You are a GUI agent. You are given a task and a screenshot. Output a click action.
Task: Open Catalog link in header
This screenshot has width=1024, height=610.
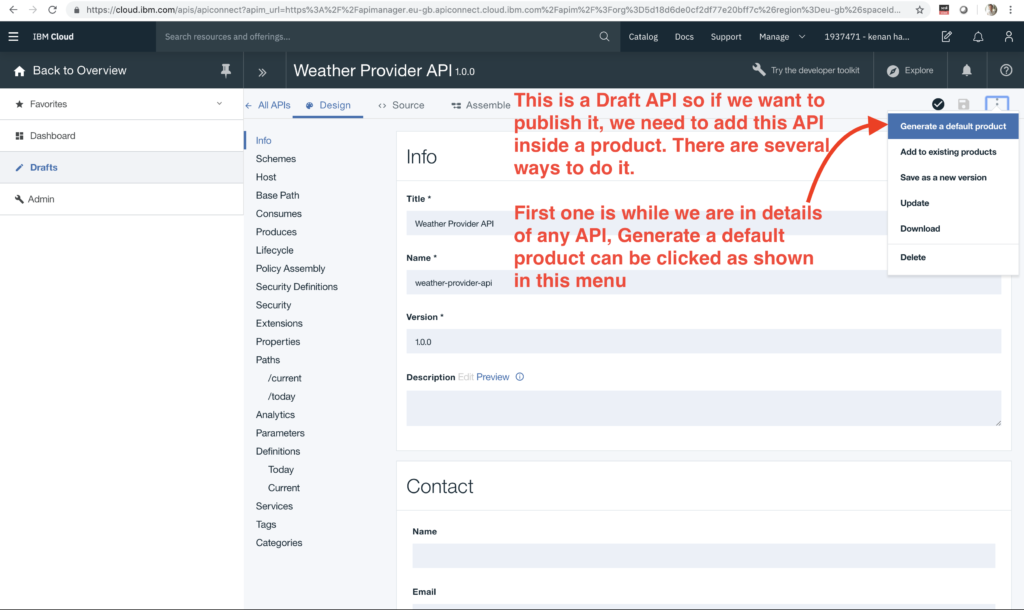tap(643, 37)
